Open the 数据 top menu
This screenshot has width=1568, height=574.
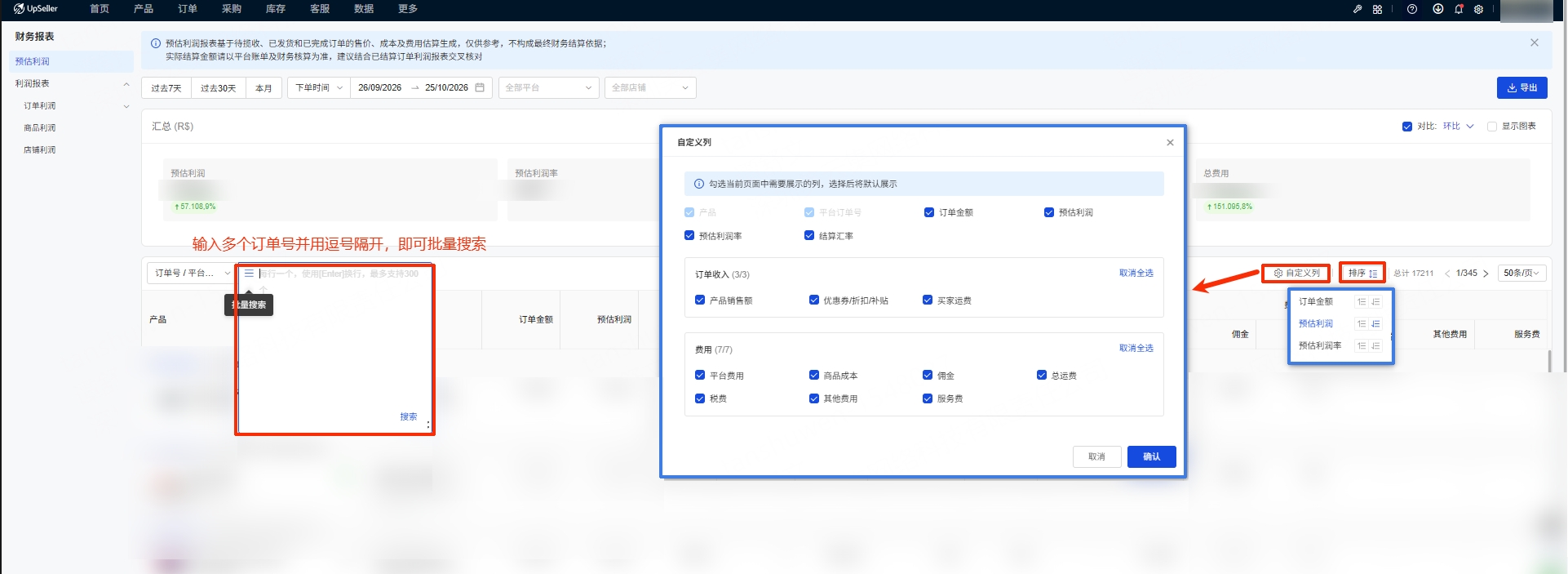click(x=364, y=9)
